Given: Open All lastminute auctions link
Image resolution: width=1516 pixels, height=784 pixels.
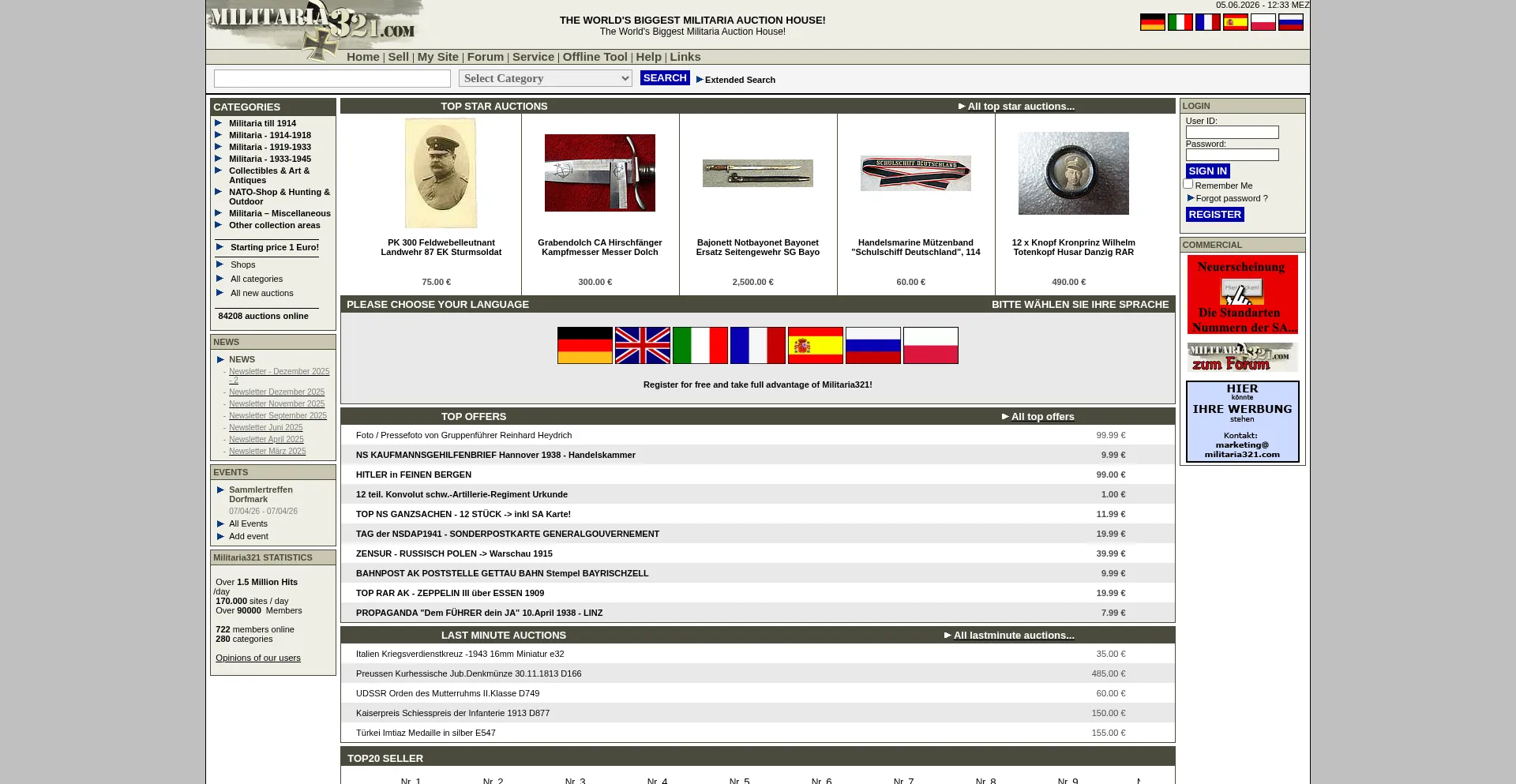Looking at the screenshot, I should click(1013, 635).
